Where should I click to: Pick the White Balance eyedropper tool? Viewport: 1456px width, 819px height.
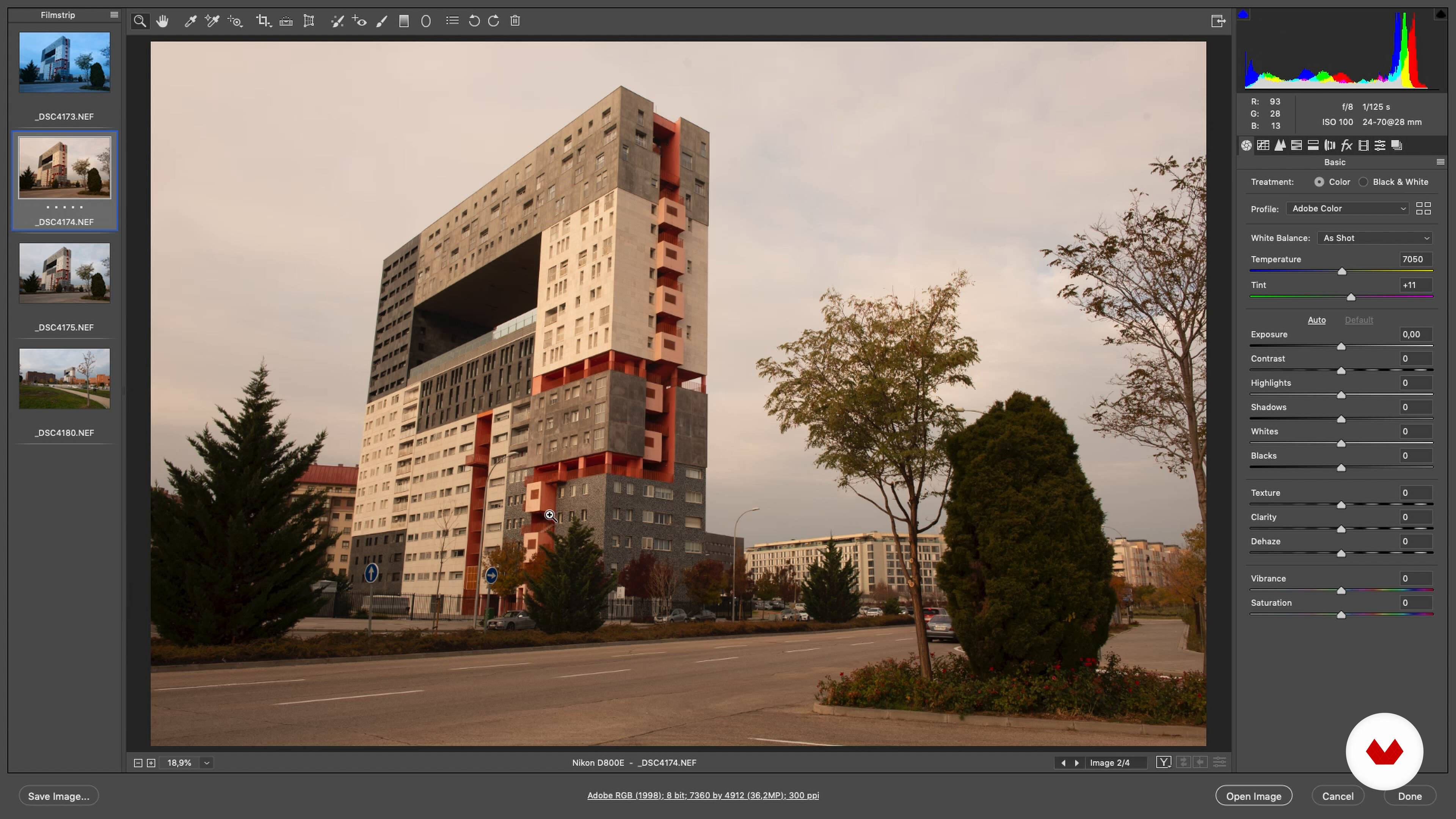(x=190, y=22)
